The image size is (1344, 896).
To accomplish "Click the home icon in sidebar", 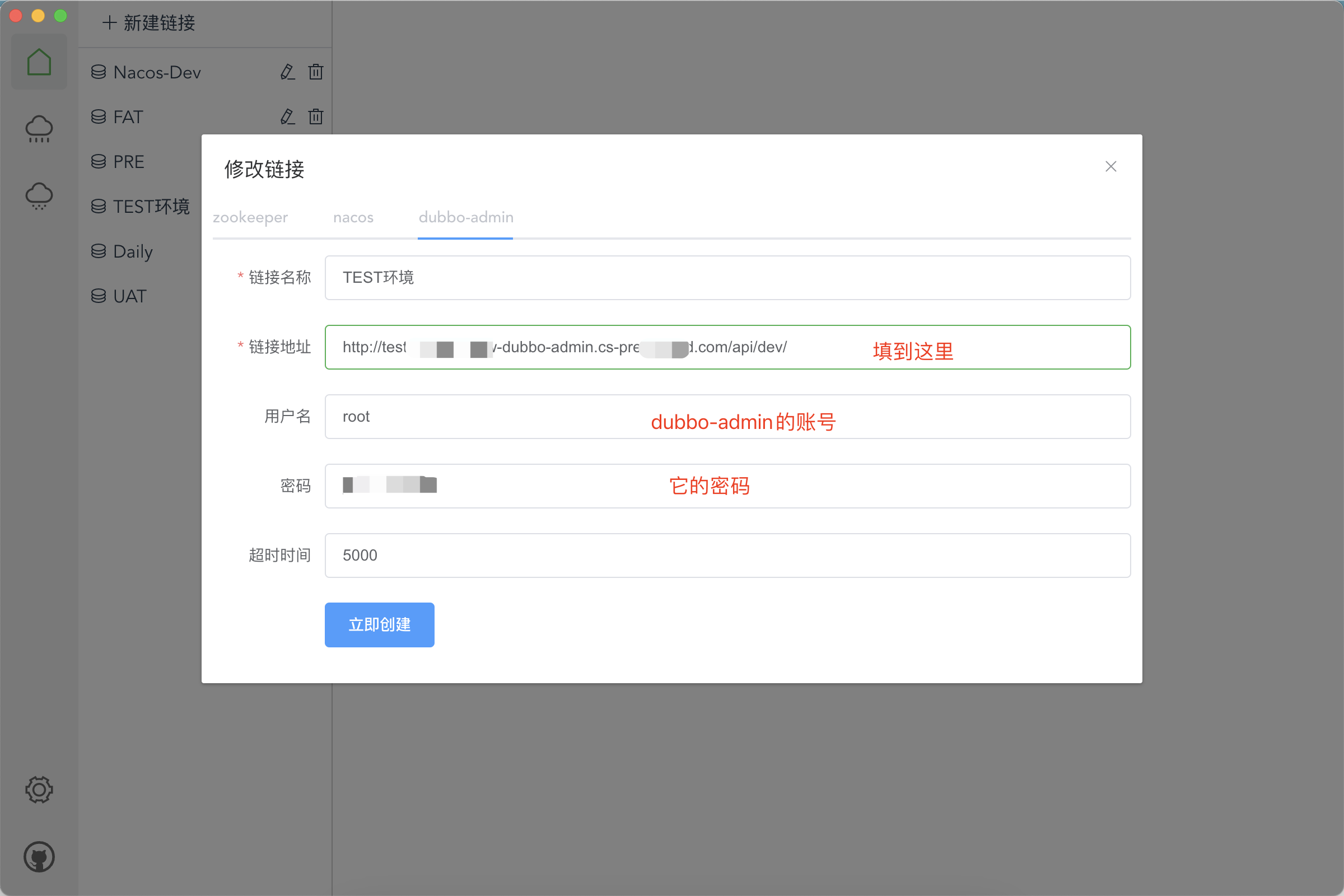I will (x=39, y=62).
